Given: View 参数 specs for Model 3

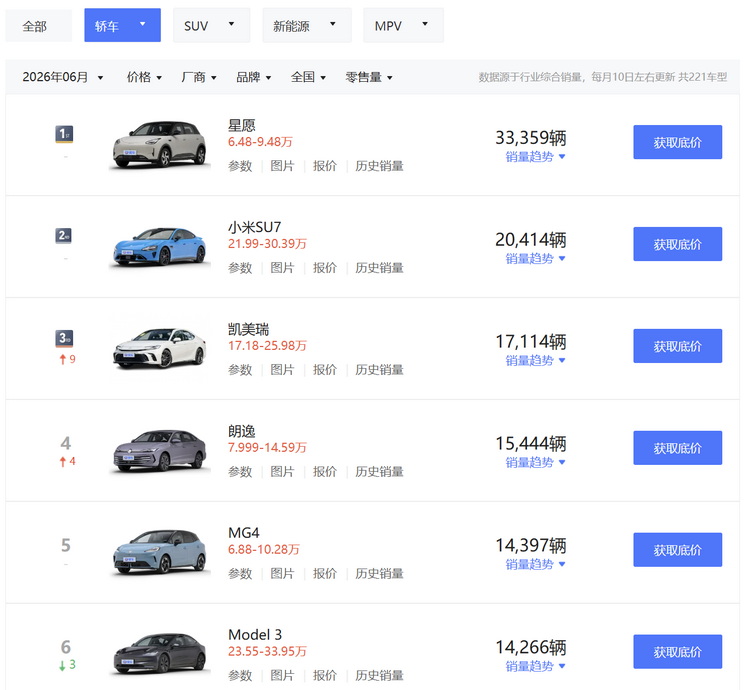Looking at the screenshot, I should pyautogui.click(x=240, y=675).
